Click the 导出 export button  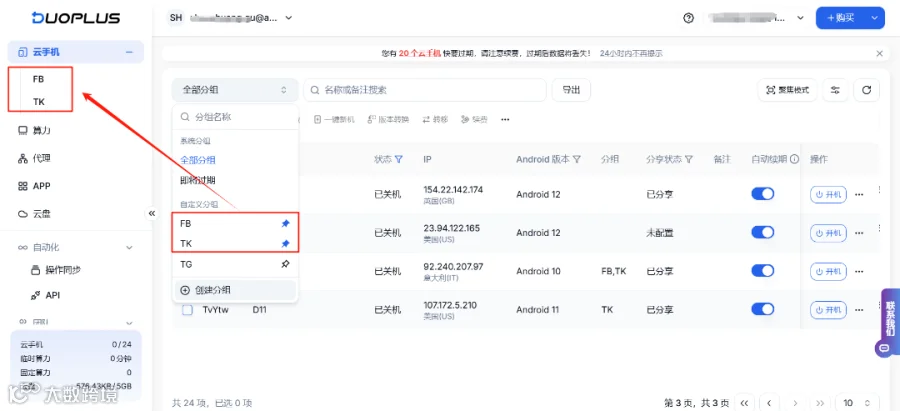pyautogui.click(x=571, y=90)
